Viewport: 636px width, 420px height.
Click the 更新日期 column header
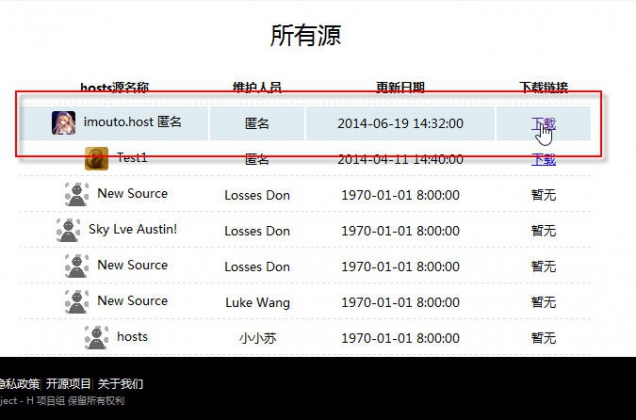tap(400, 88)
